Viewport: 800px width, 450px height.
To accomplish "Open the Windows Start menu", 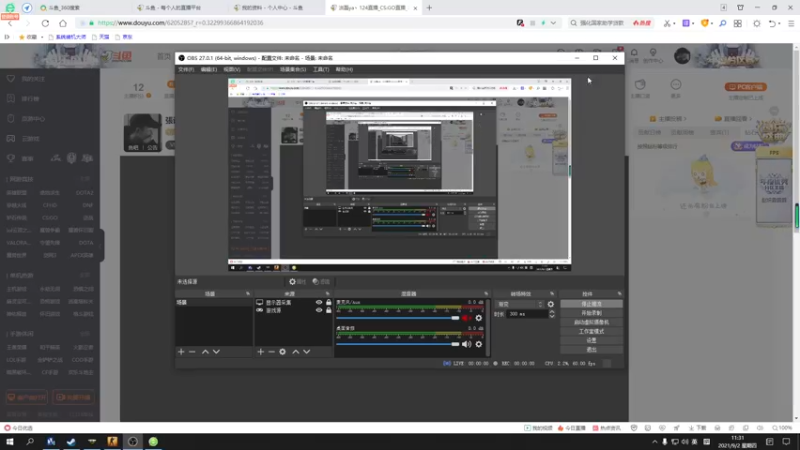I will [x=10, y=441].
